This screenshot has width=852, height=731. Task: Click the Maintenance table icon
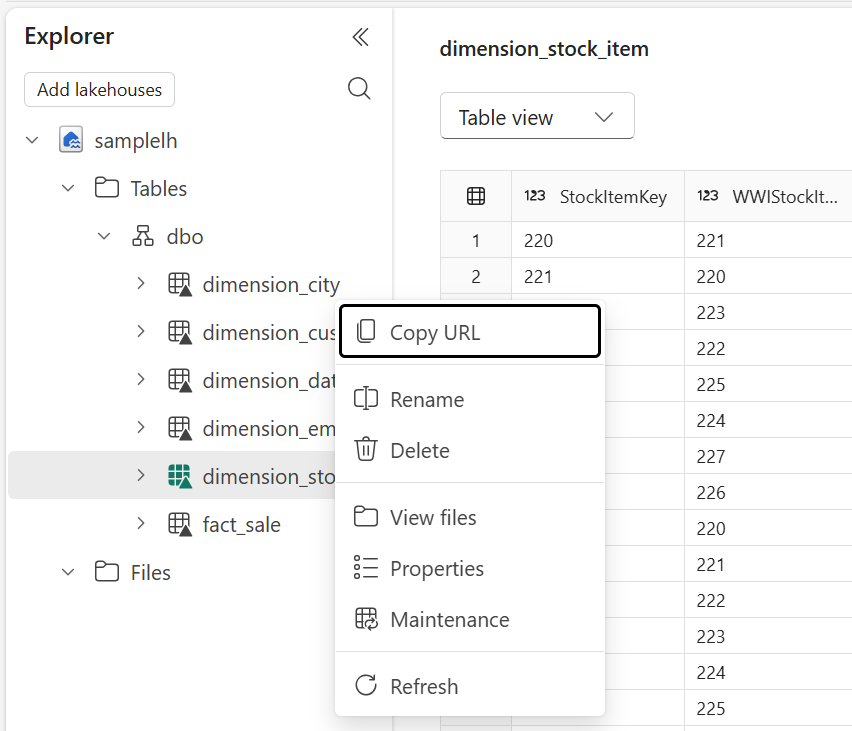tap(364, 619)
